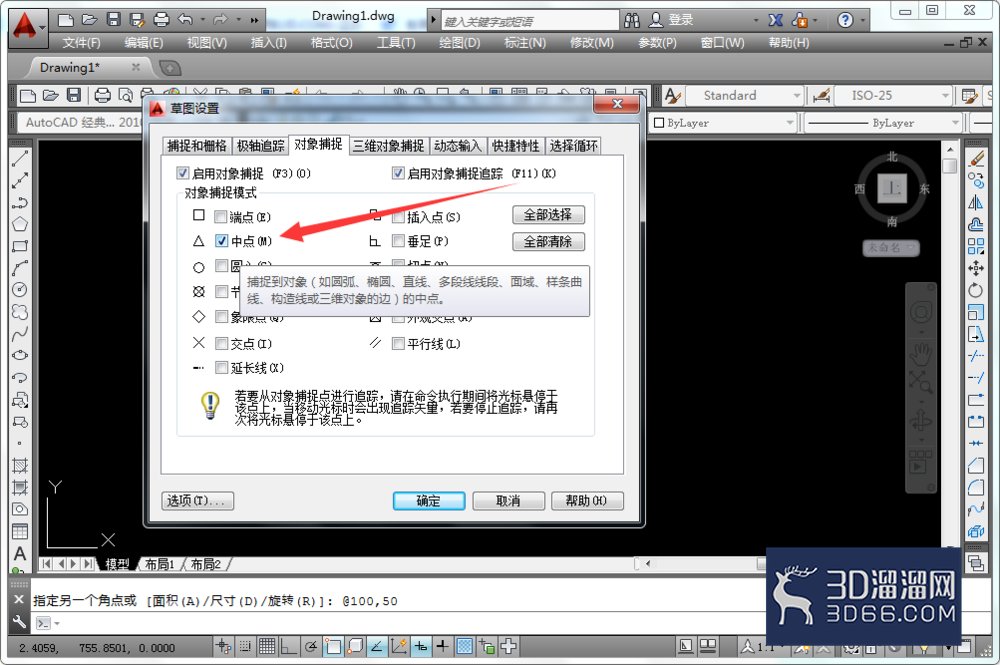1000x665 pixels.
Task: Select the Revision Cloud tool
Action: 20,311
